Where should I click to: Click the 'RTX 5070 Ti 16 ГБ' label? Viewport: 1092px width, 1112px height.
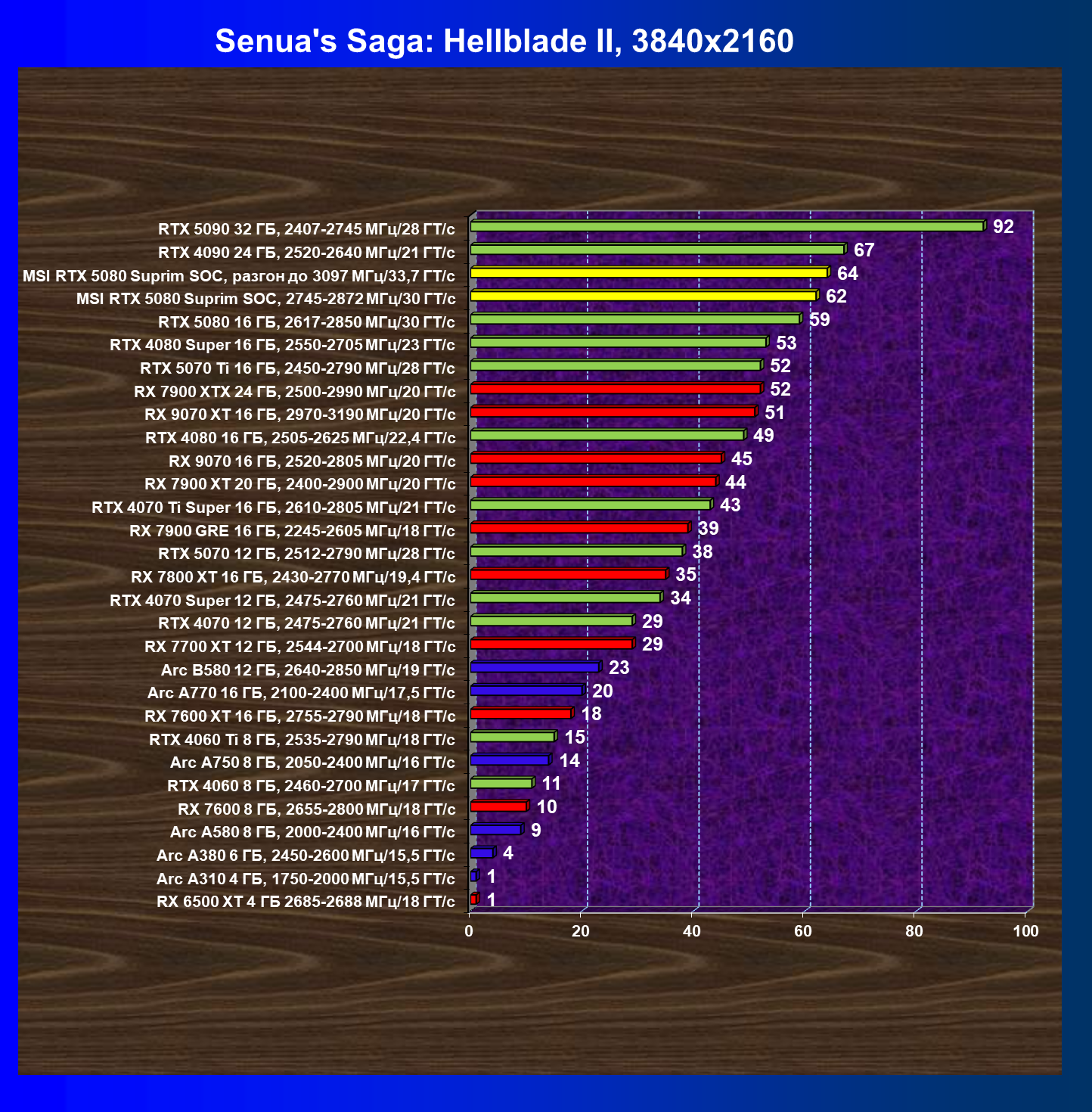[297, 368]
